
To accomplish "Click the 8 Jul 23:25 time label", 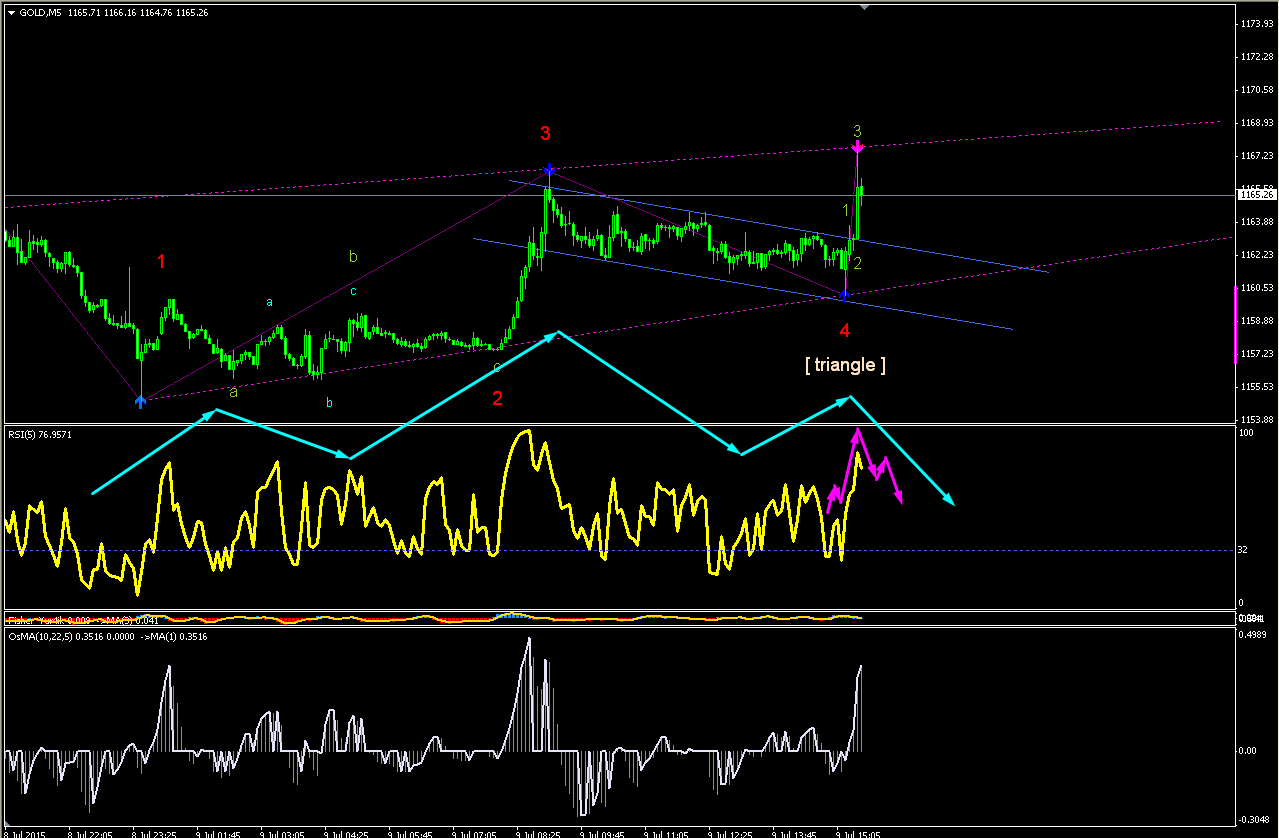I will click(x=155, y=833).
